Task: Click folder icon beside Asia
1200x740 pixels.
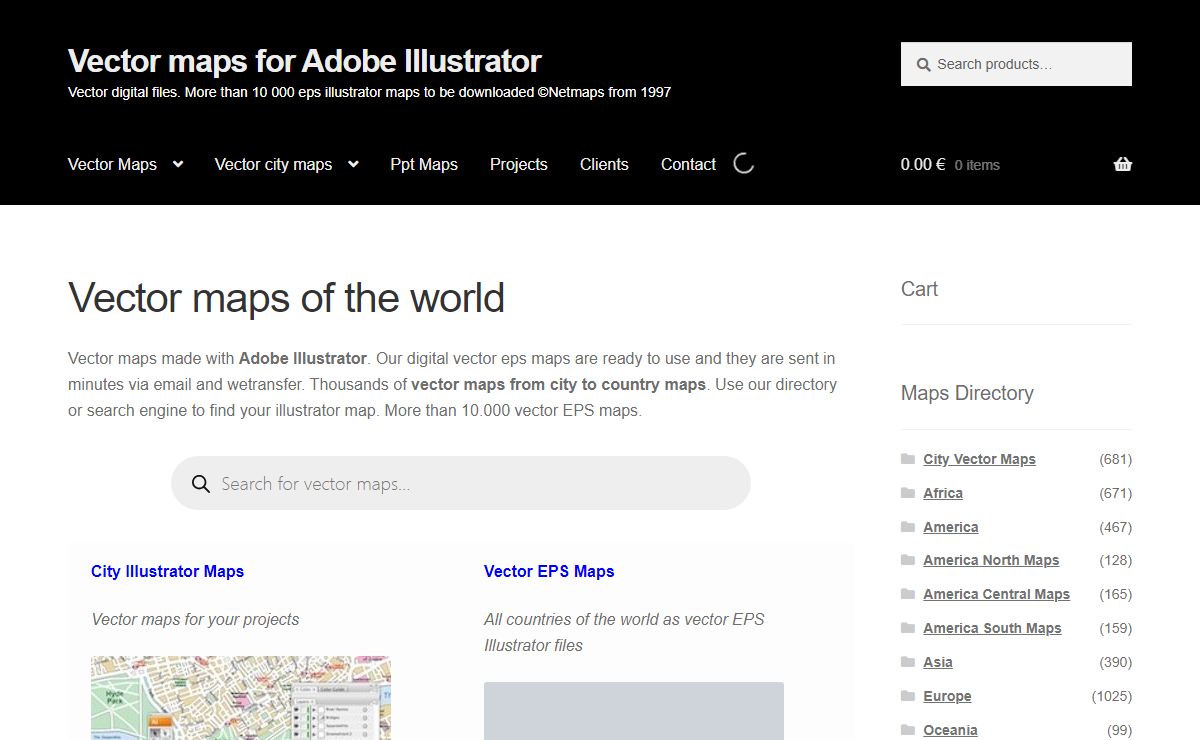Action: pyautogui.click(x=908, y=662)
